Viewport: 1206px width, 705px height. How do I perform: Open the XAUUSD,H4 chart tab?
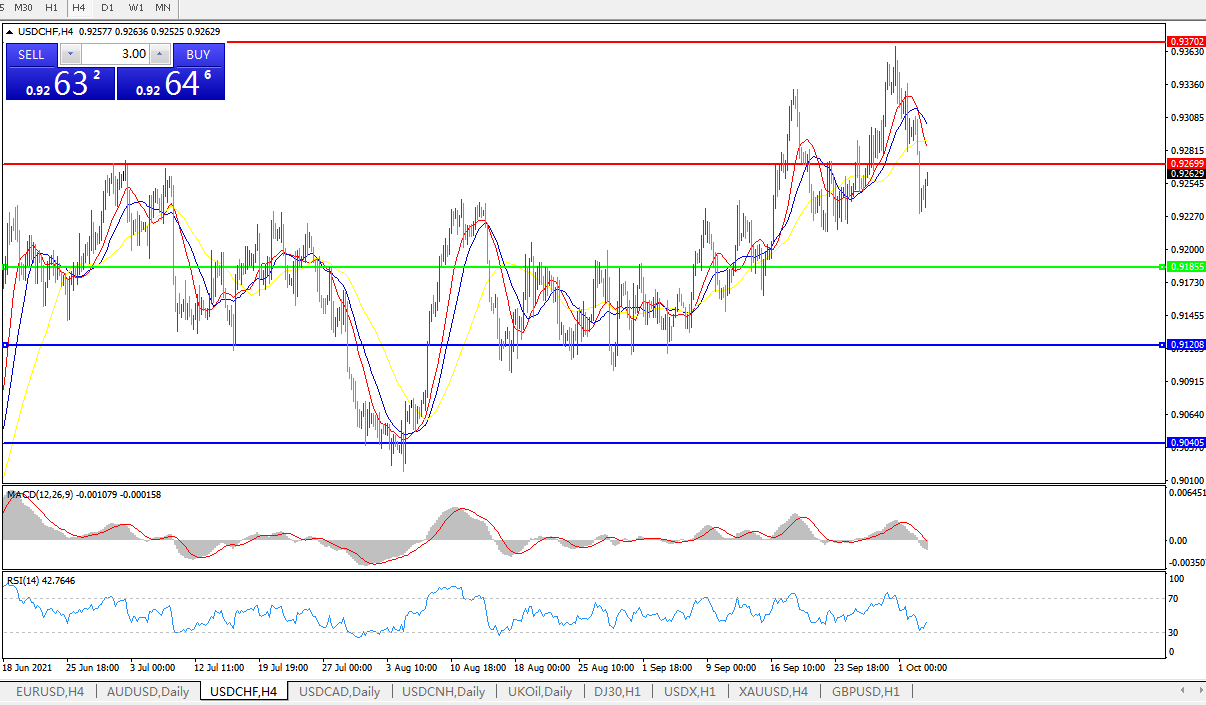pyautogui.click(x=773, y=691)
